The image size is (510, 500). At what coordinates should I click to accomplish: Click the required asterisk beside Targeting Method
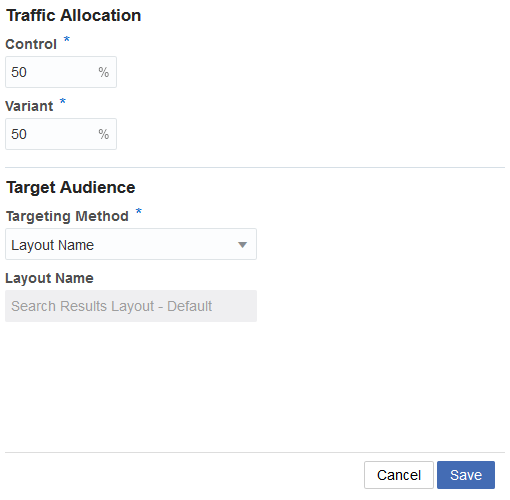[139, 211]
